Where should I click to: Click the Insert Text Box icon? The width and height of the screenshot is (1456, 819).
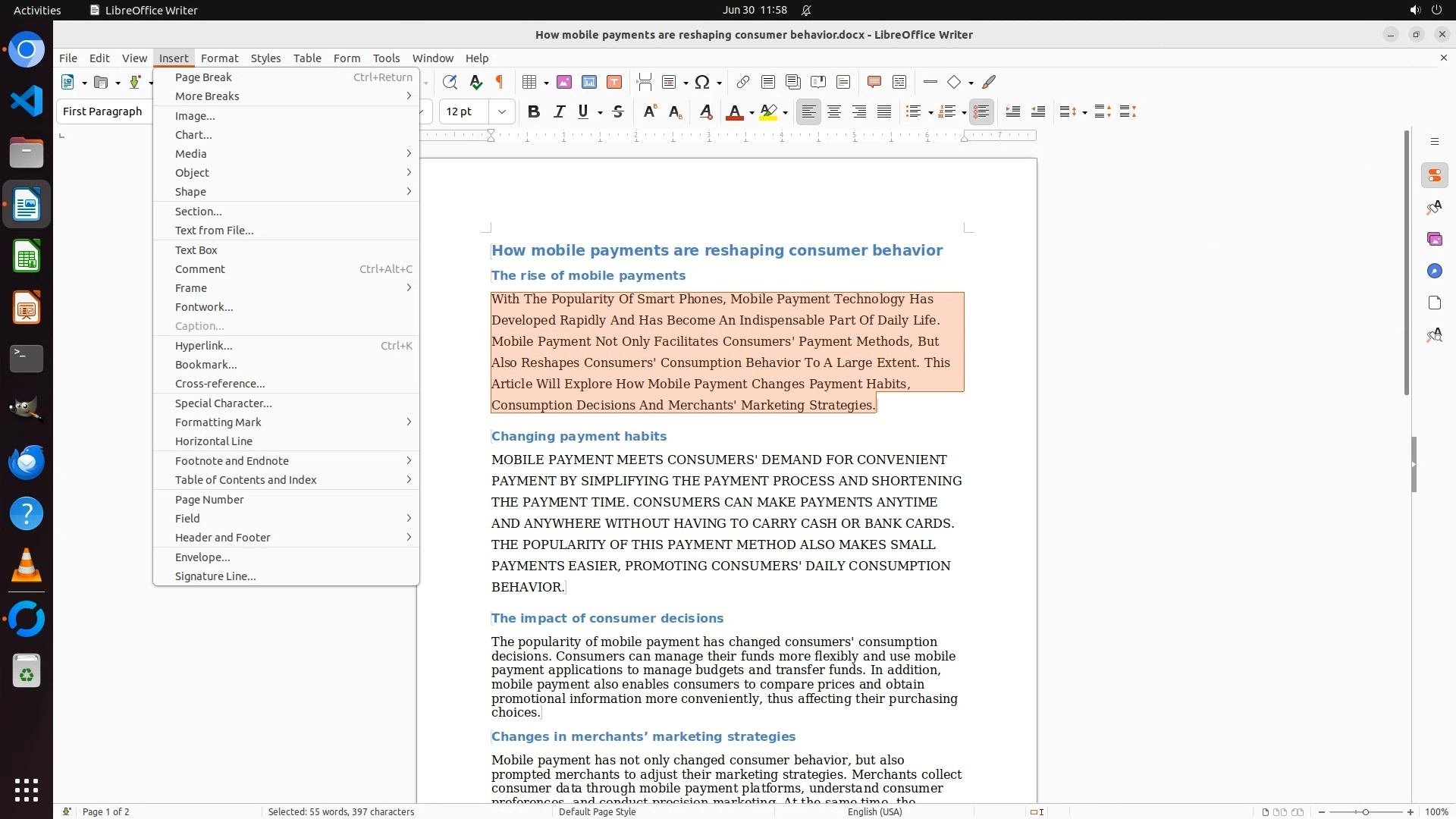point(614,82)
